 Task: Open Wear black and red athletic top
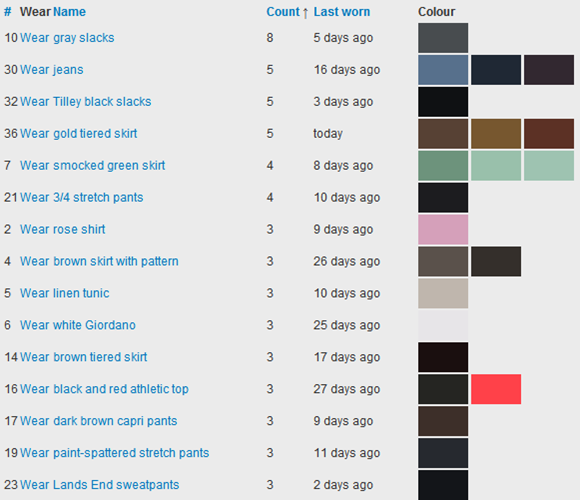[x=104, y=389]
